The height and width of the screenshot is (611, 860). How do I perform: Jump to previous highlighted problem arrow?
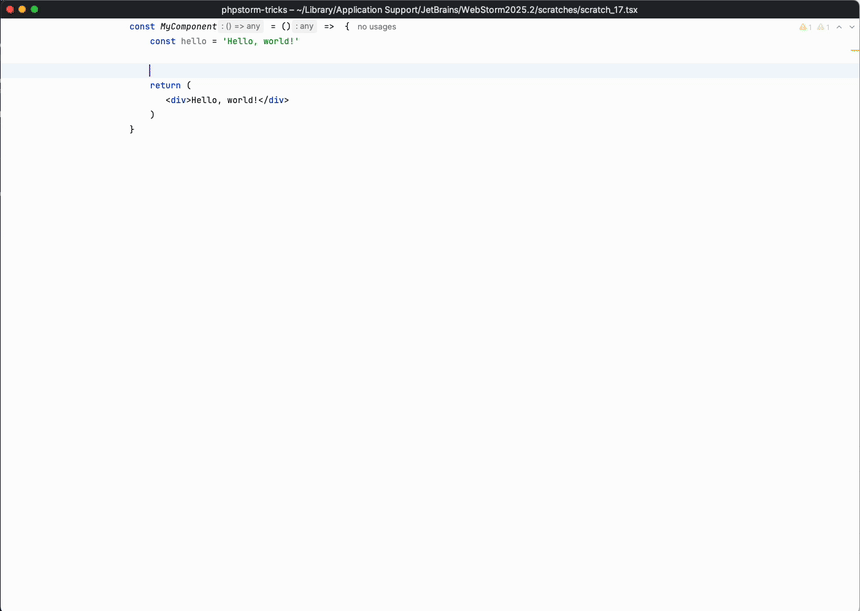point(839,27)
